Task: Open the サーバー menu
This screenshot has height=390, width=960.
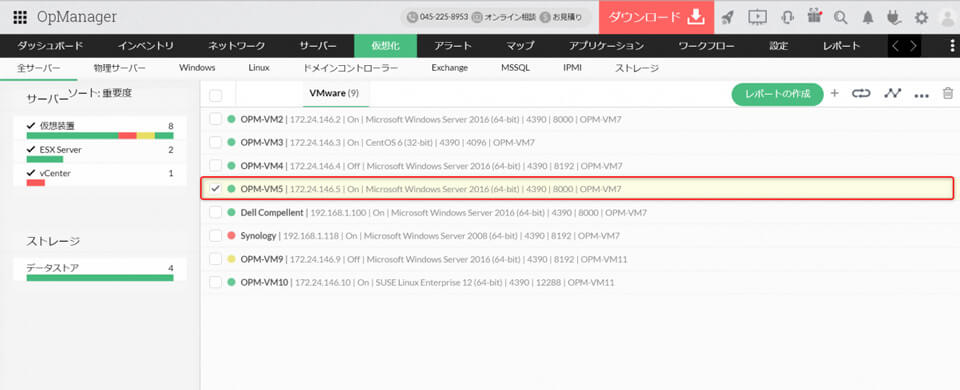Action: 318,46
